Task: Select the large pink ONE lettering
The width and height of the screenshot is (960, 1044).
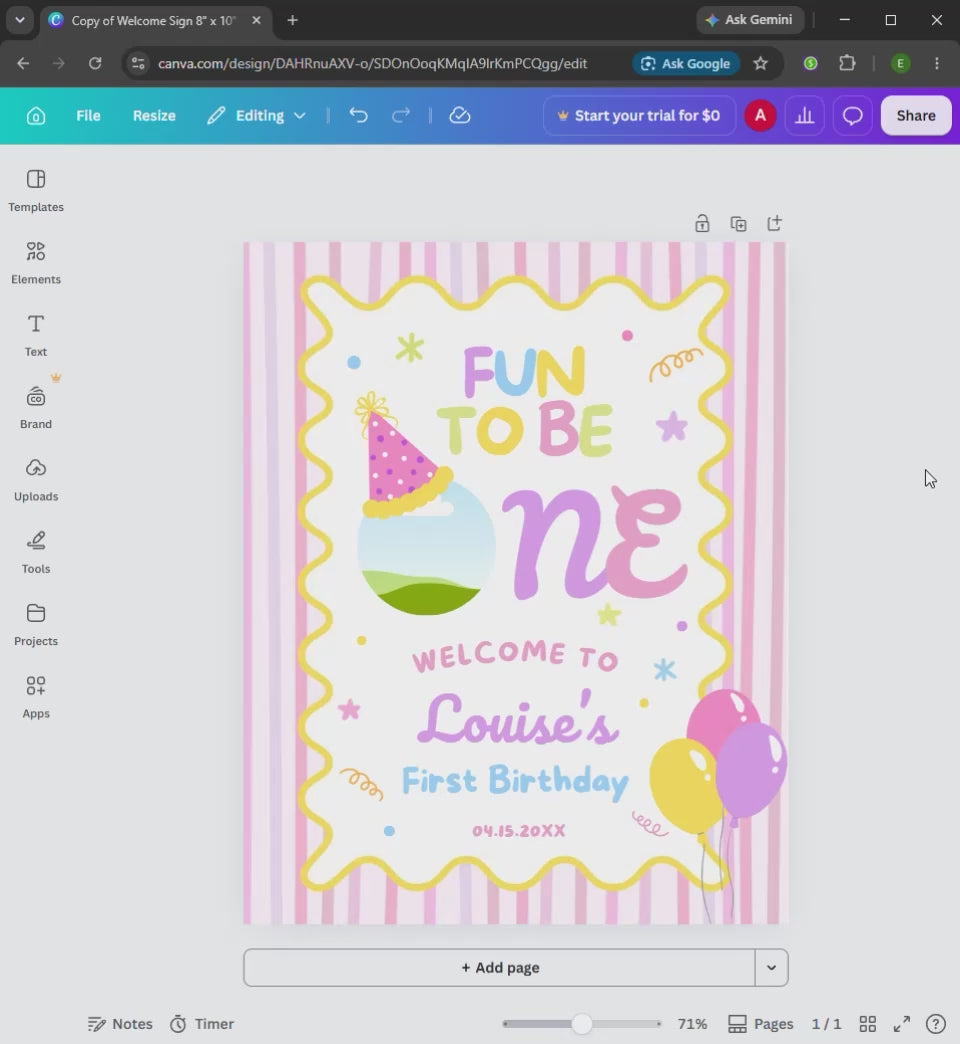Action: [595, 543]
